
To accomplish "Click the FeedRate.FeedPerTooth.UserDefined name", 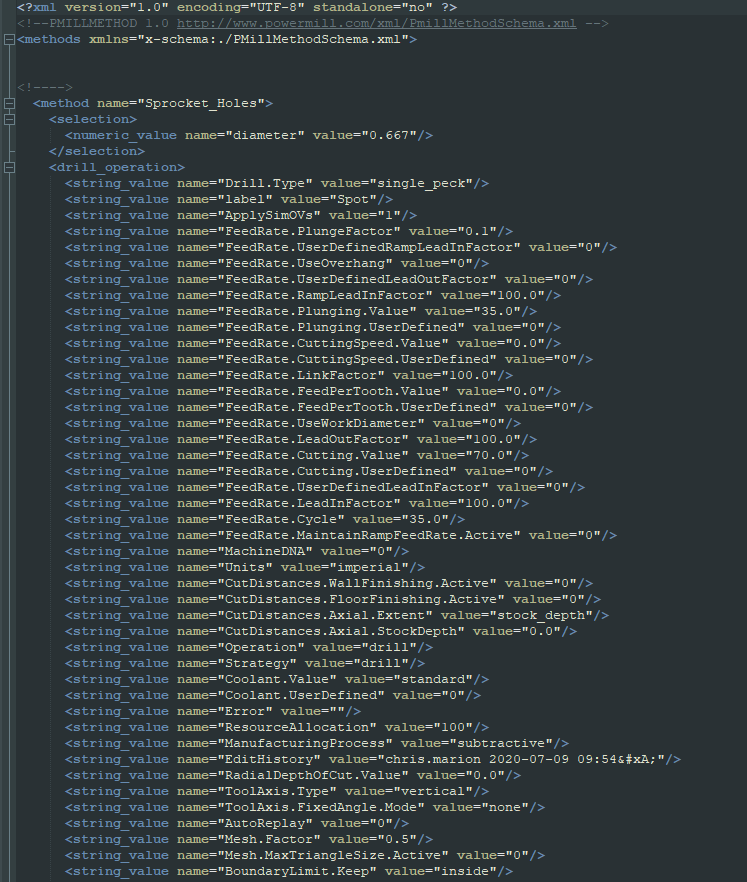I will pos(357,407).
